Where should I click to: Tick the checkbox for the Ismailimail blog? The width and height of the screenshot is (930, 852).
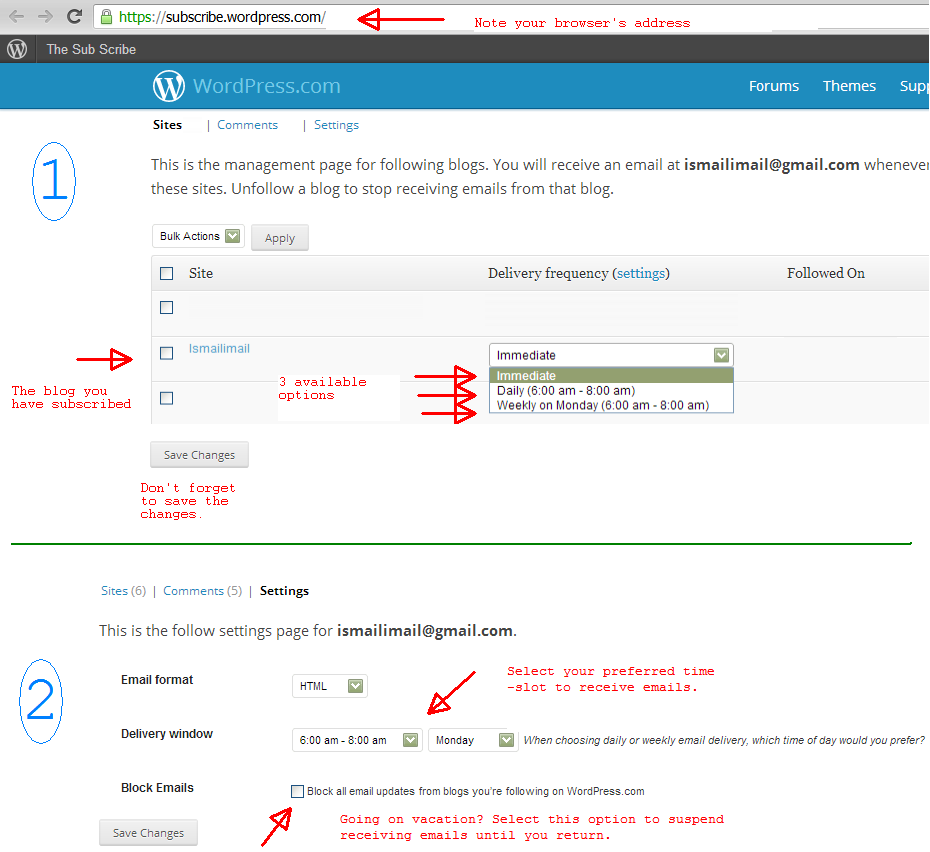point(167,353)
